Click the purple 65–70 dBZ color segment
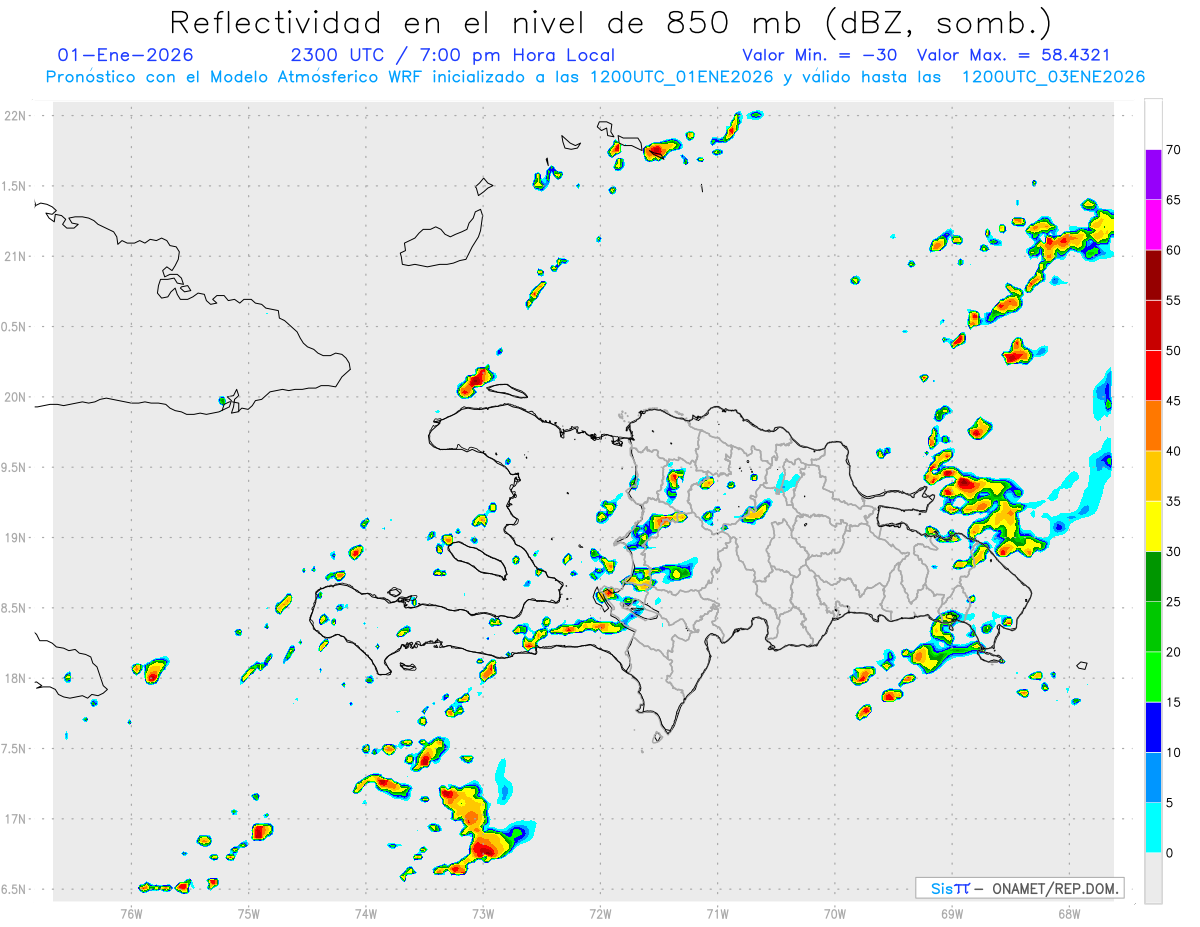 [1153, 175]
